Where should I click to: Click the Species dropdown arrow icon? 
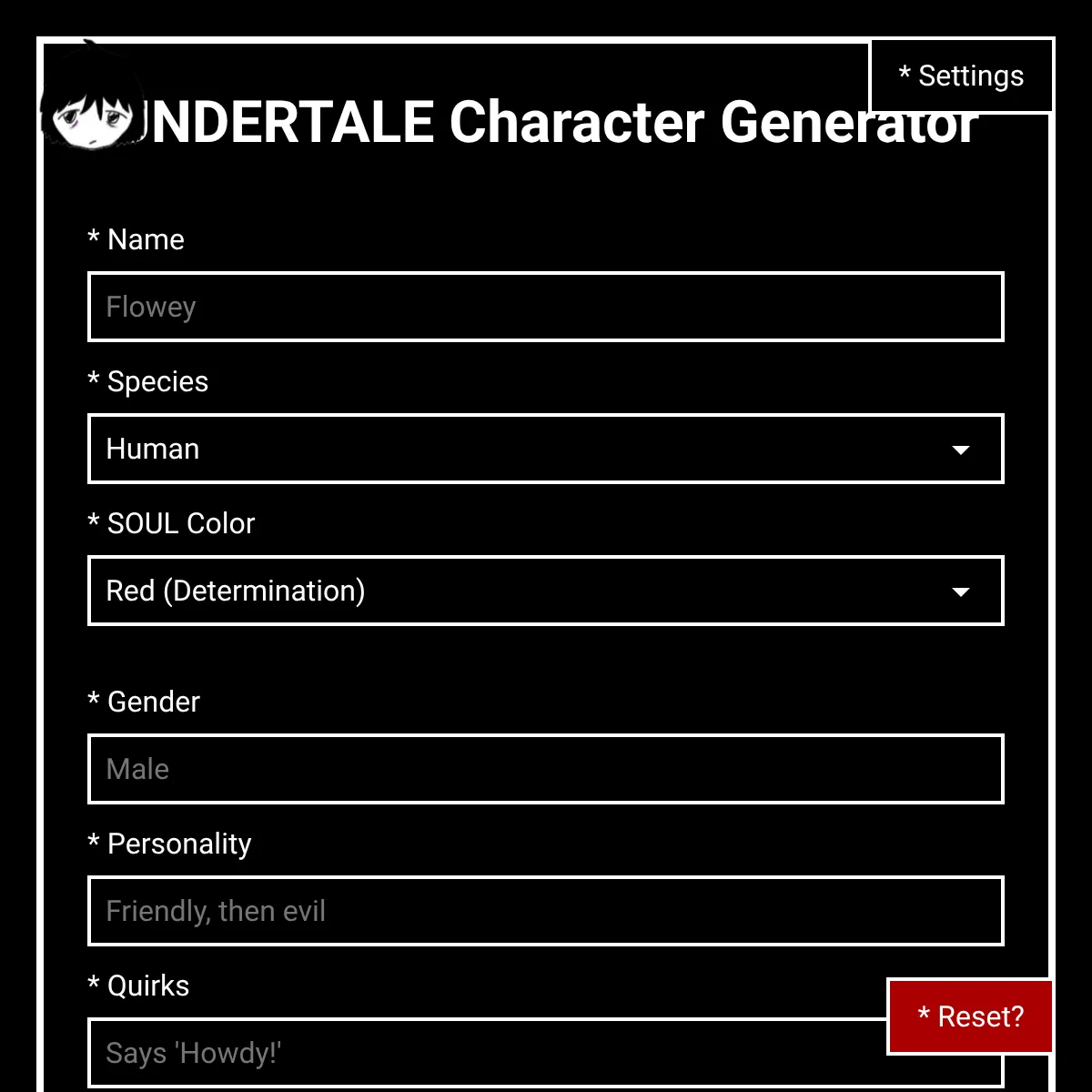coord(960,450)
